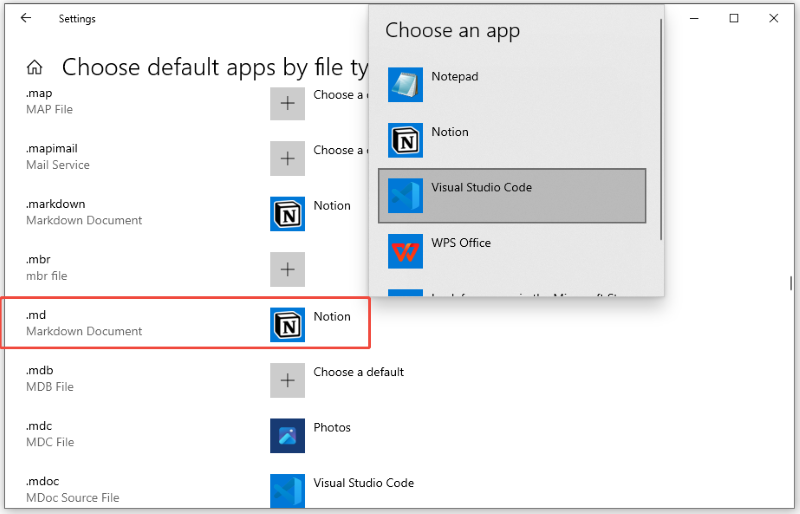800x514 pixels.
Task: Choose WPS Office from the app list
Action: [512, 251]
